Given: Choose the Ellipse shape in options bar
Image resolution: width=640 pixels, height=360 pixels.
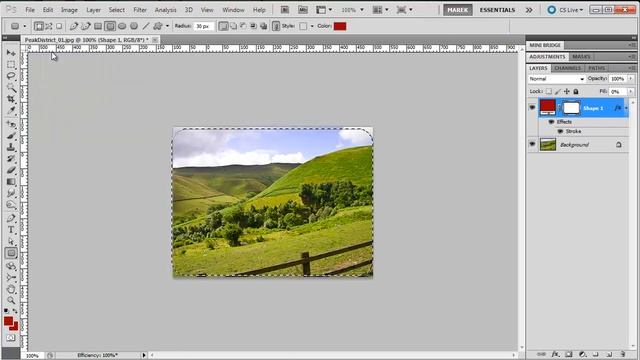Looking at the screenshot, I should point(122,26).
